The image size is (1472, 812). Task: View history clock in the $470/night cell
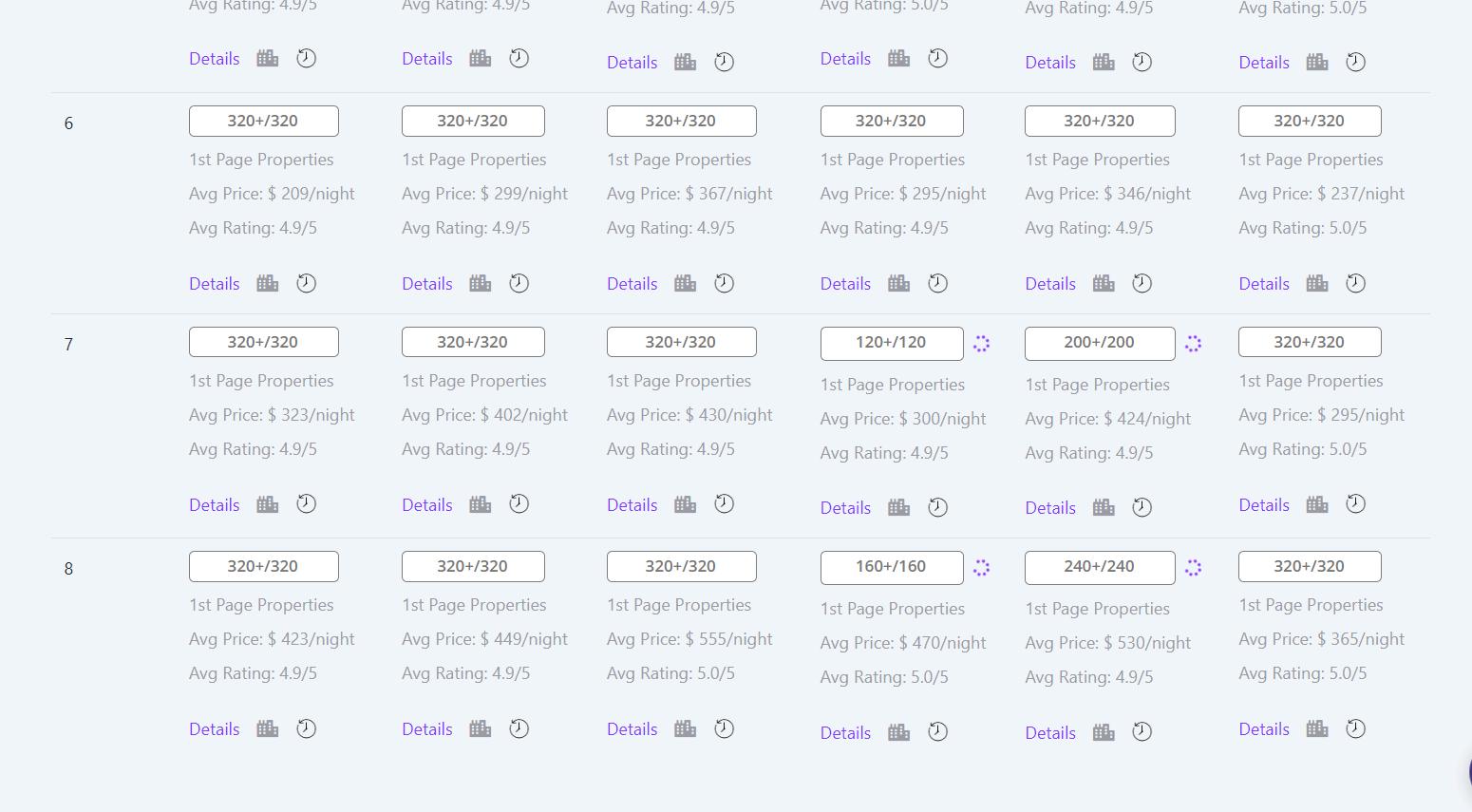937,732
